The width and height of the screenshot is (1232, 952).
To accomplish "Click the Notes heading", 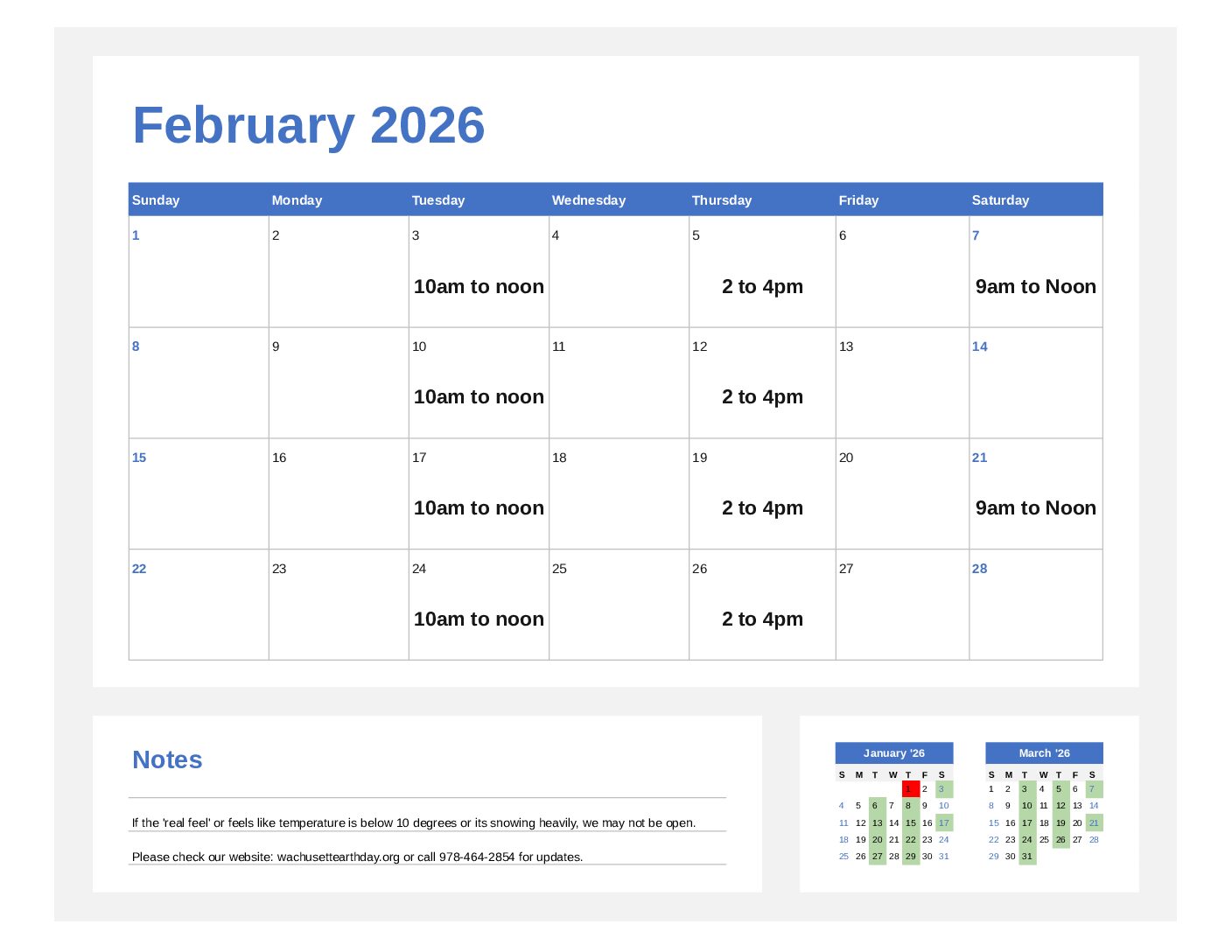I will [x=167, y=759].
